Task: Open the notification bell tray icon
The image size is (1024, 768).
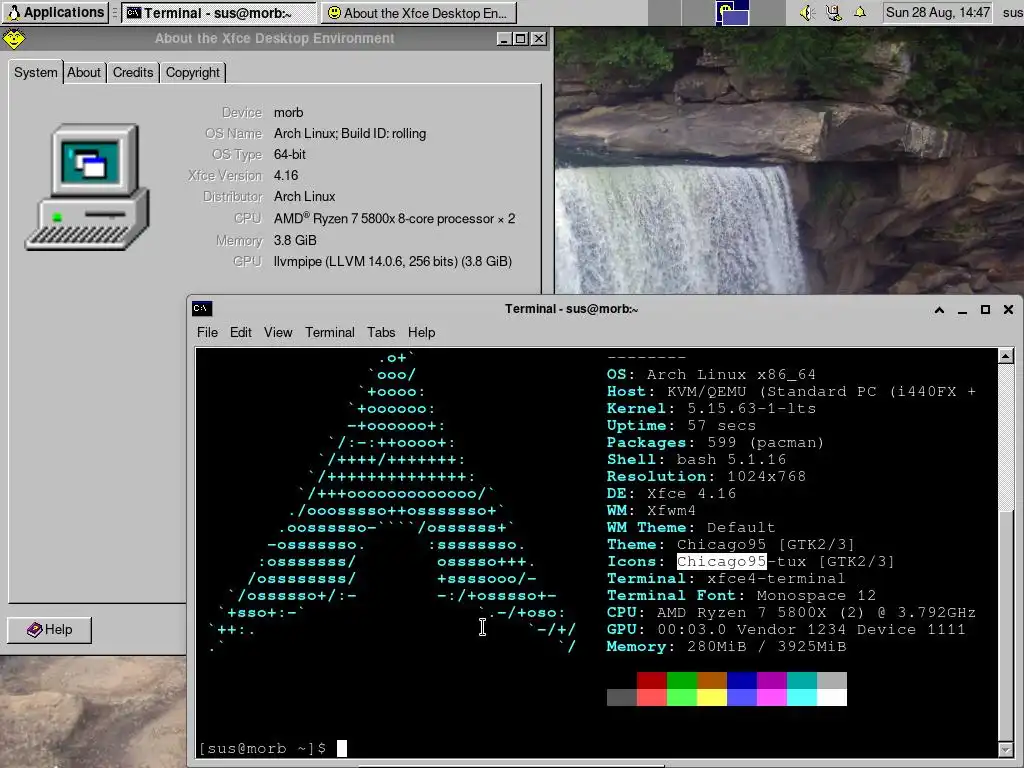Action: [860, 12]
